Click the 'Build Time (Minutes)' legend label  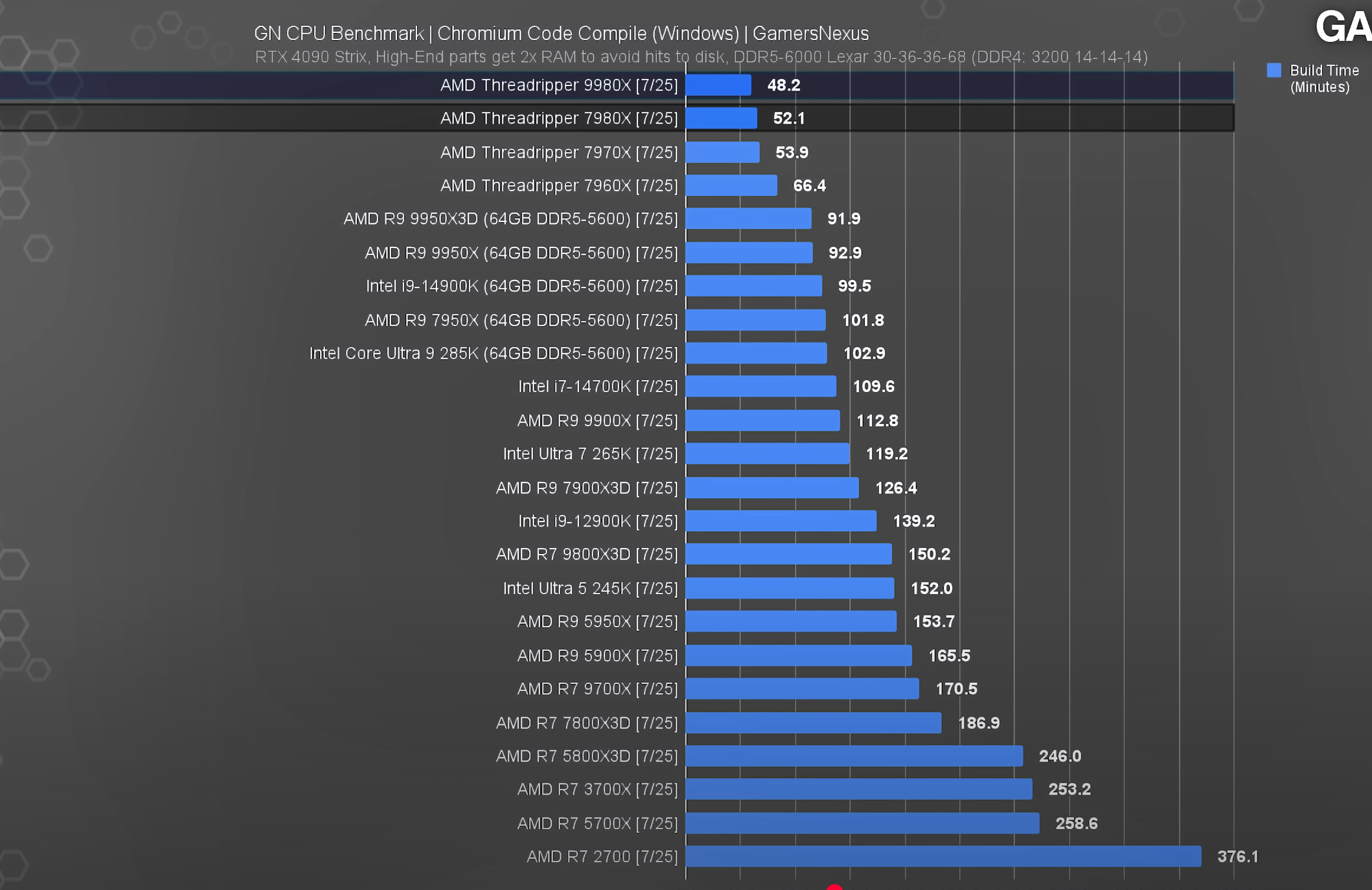click(x=1324, y=78)
